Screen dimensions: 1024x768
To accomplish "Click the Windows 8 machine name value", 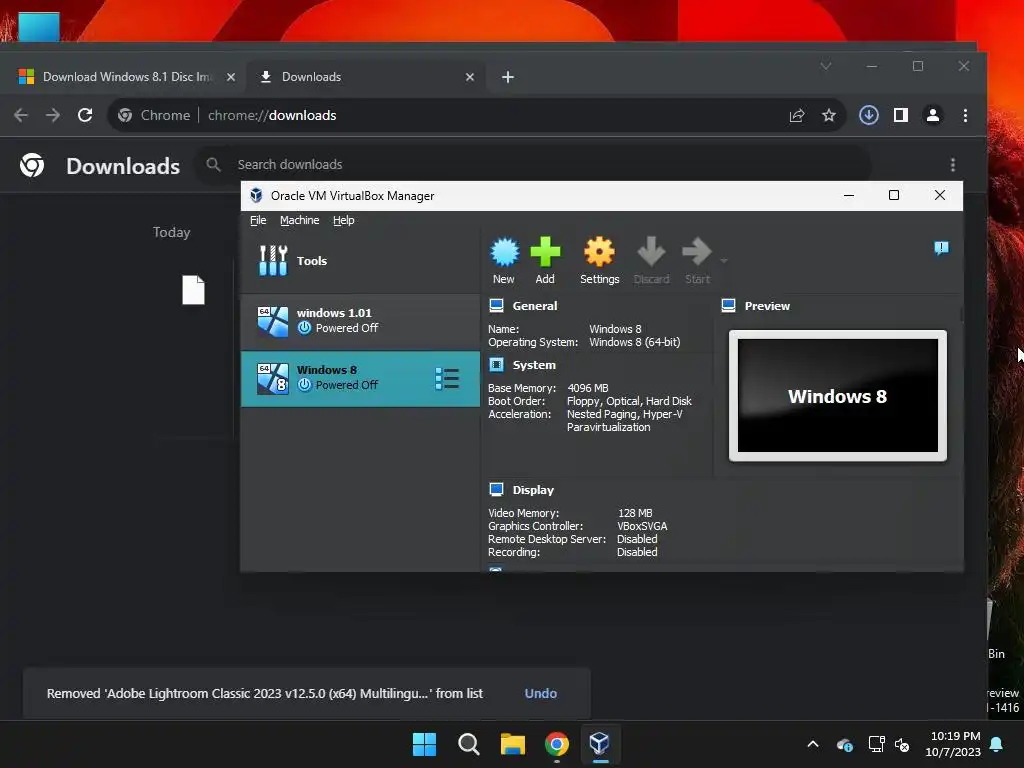I will point(615,329).
